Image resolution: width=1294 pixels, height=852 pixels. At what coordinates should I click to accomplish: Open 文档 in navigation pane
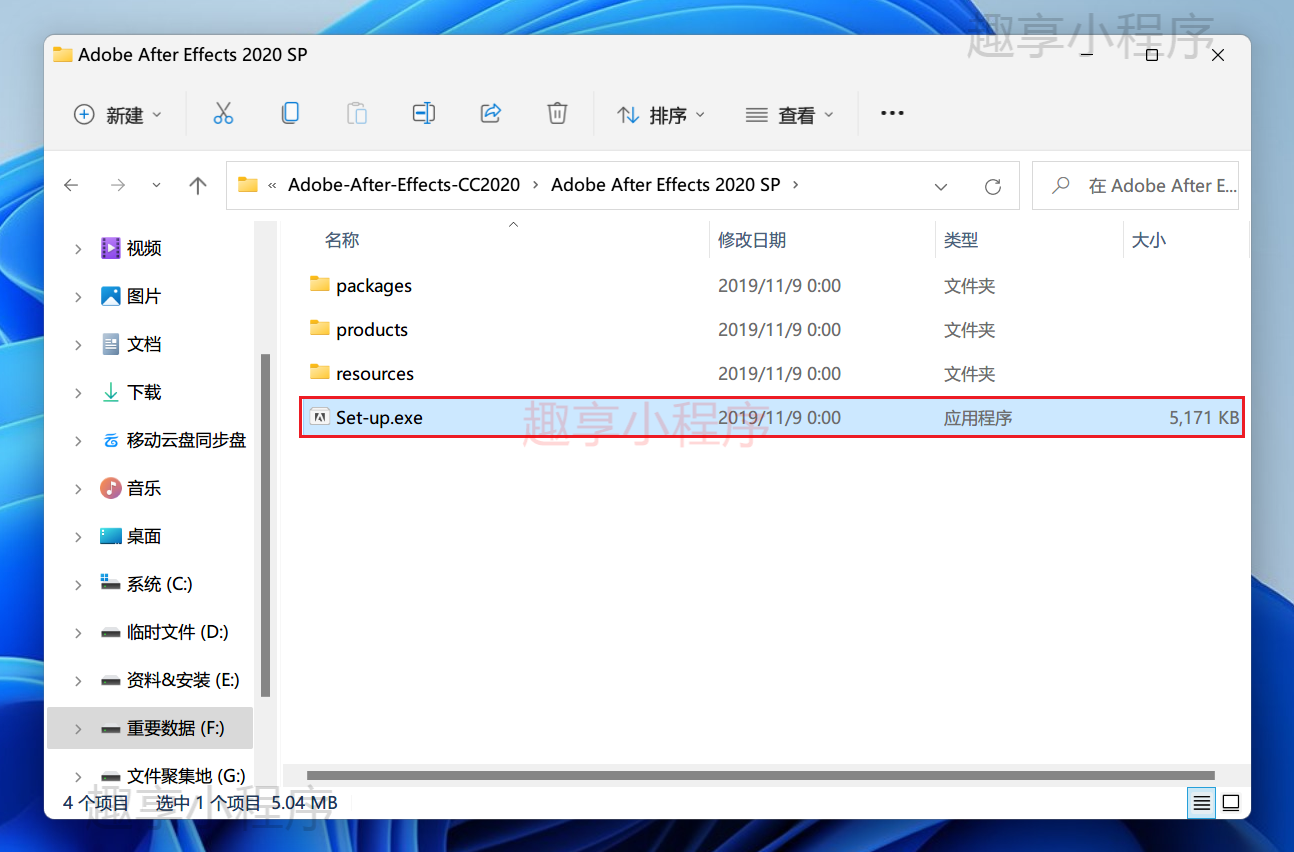pyautogui.click(x=144, y=344)
